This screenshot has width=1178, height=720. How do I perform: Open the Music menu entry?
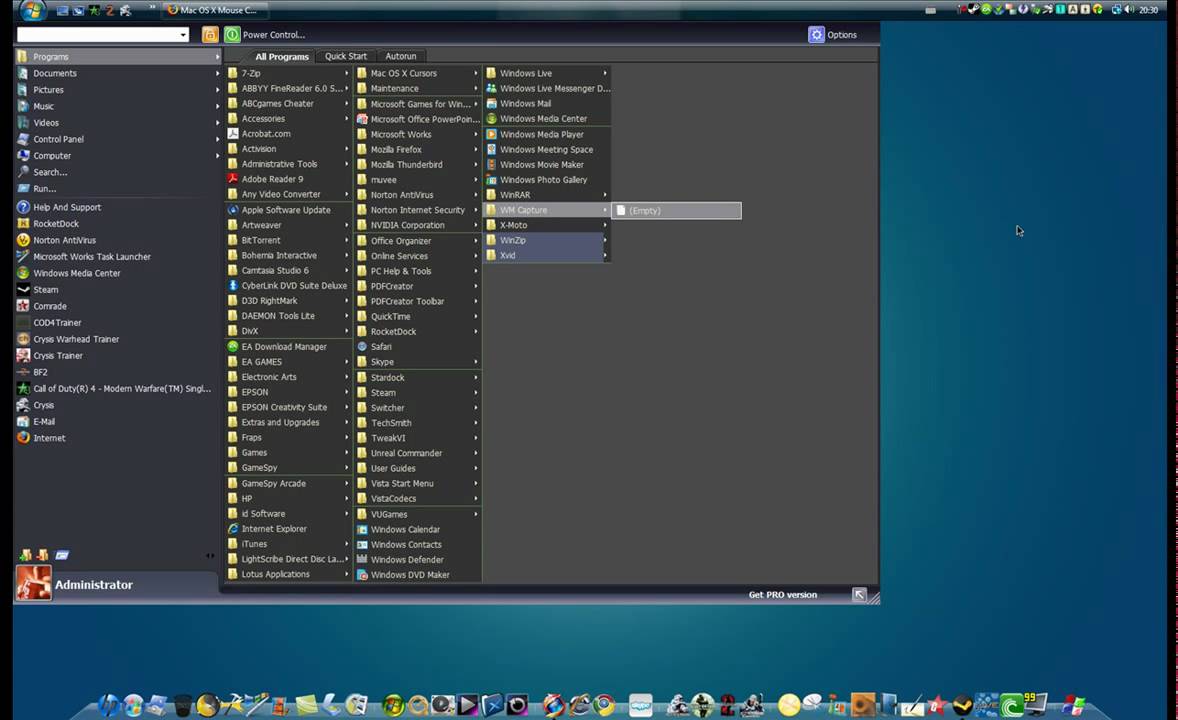[117, 107]
